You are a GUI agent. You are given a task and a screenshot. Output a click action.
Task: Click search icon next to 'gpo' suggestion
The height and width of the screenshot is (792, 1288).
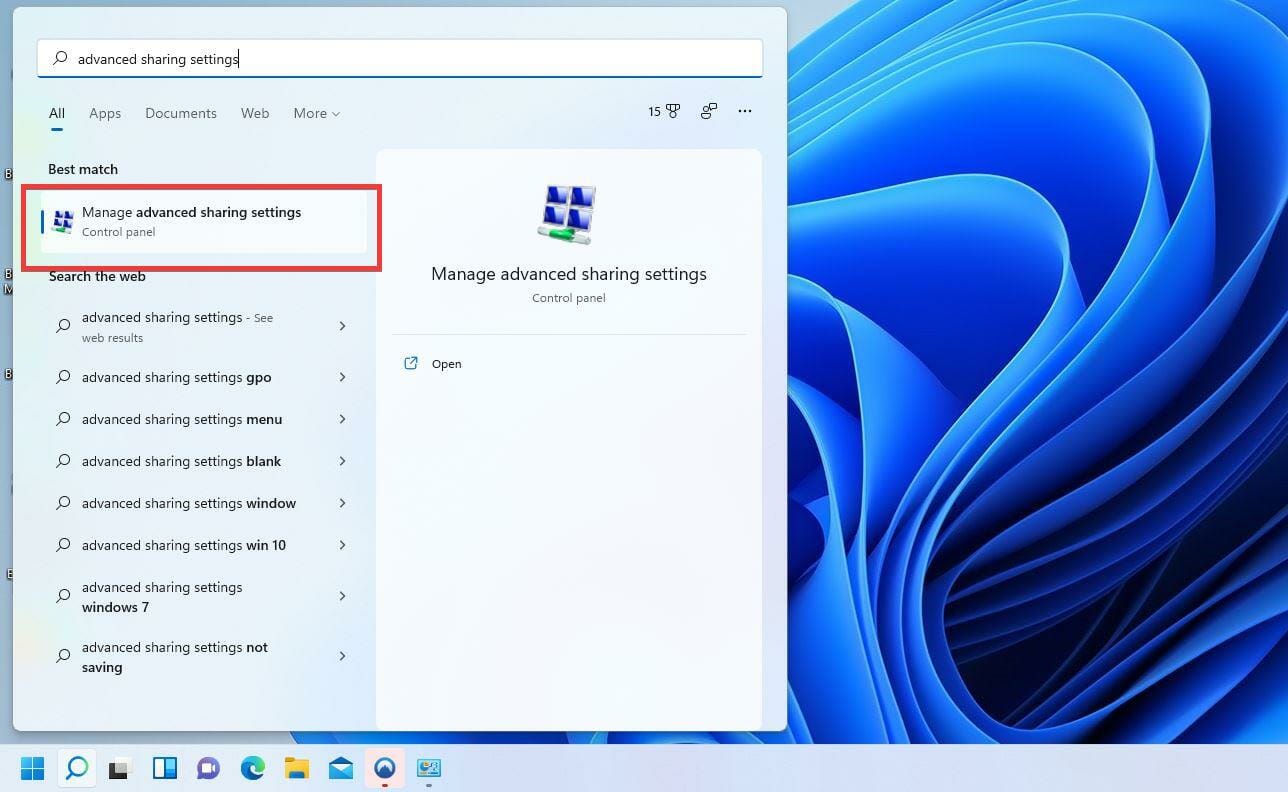pyautogui.click(x=63, y=377)
